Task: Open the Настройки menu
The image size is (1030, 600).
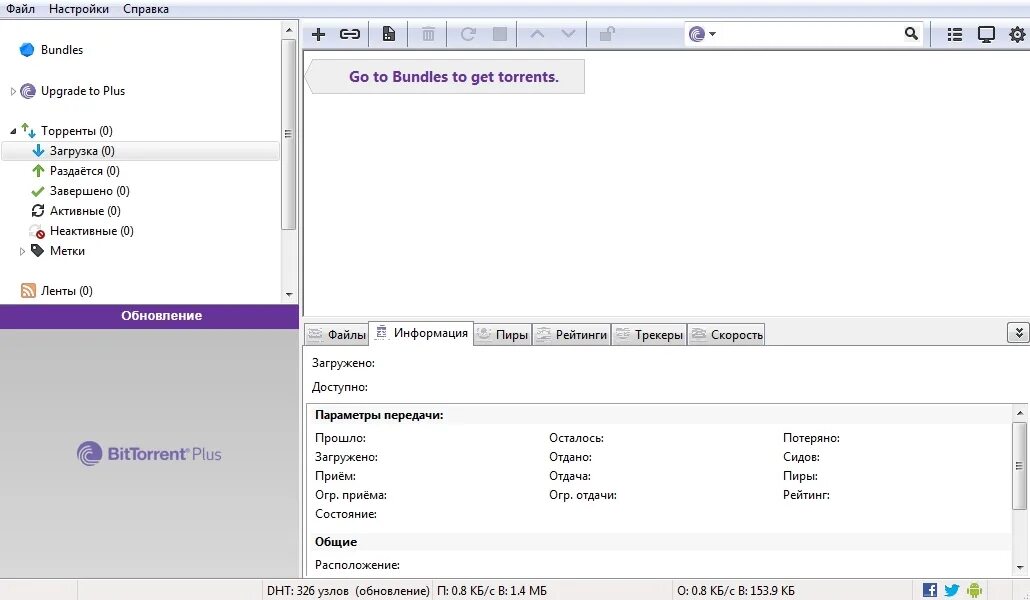Action: tap(78, 8)
